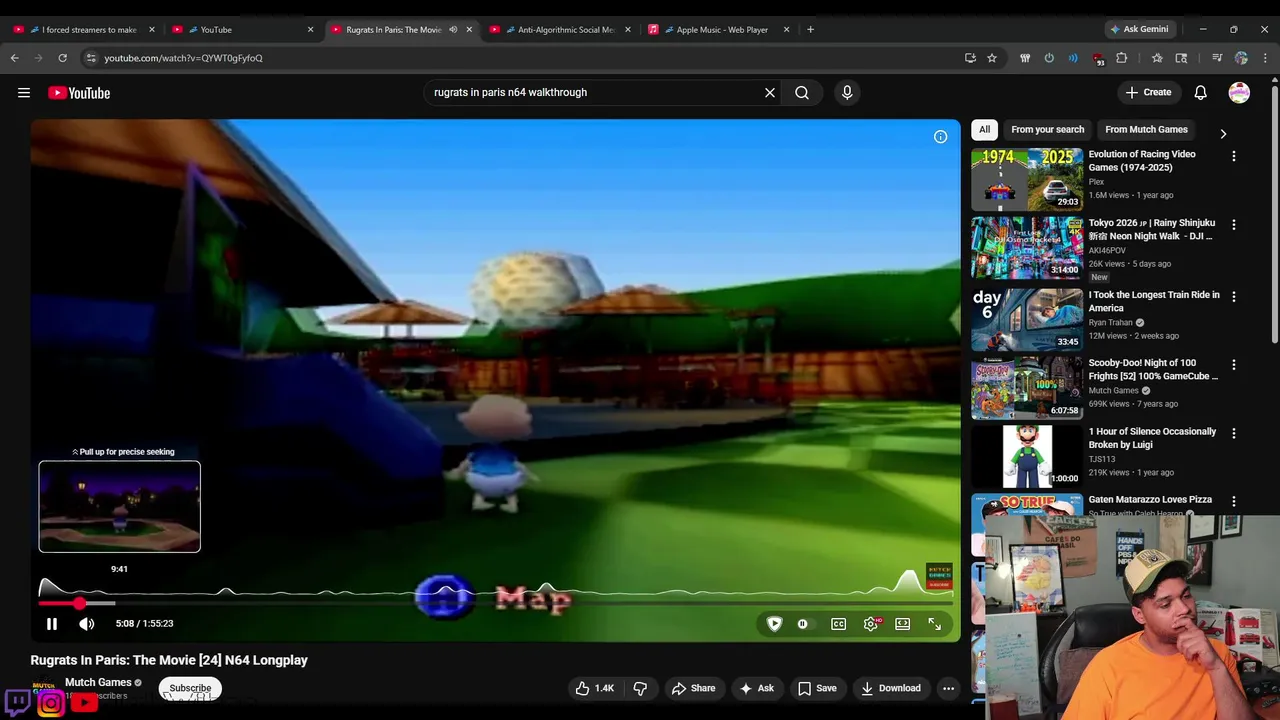This screenshot has height=720, width=1280.
Task: Open Chrome three-dot menu
Action: [1265, 58]
